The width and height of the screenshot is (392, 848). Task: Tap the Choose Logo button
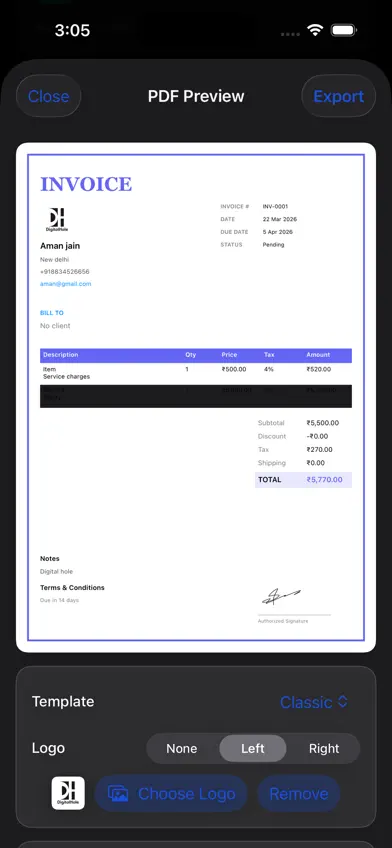click(171, 793)
